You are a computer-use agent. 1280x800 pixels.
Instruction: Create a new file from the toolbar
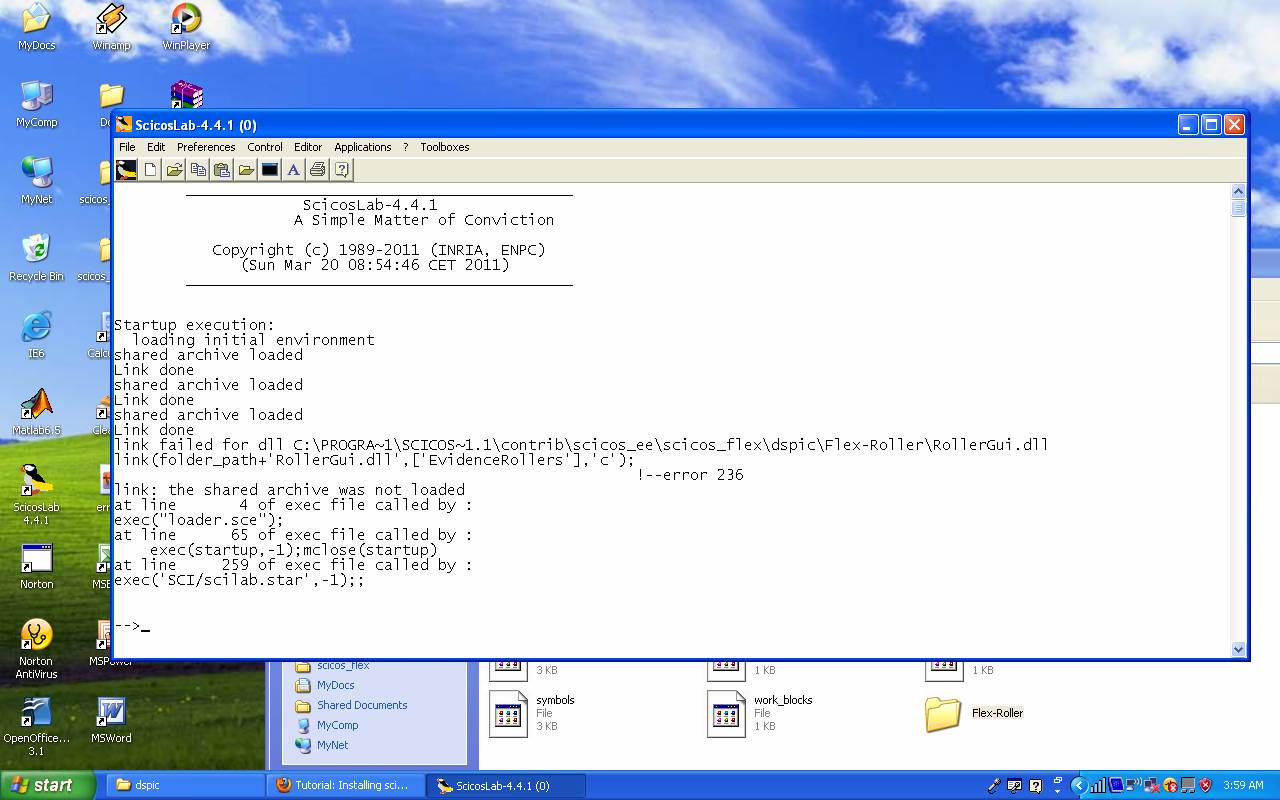click(x=150, y=170)
